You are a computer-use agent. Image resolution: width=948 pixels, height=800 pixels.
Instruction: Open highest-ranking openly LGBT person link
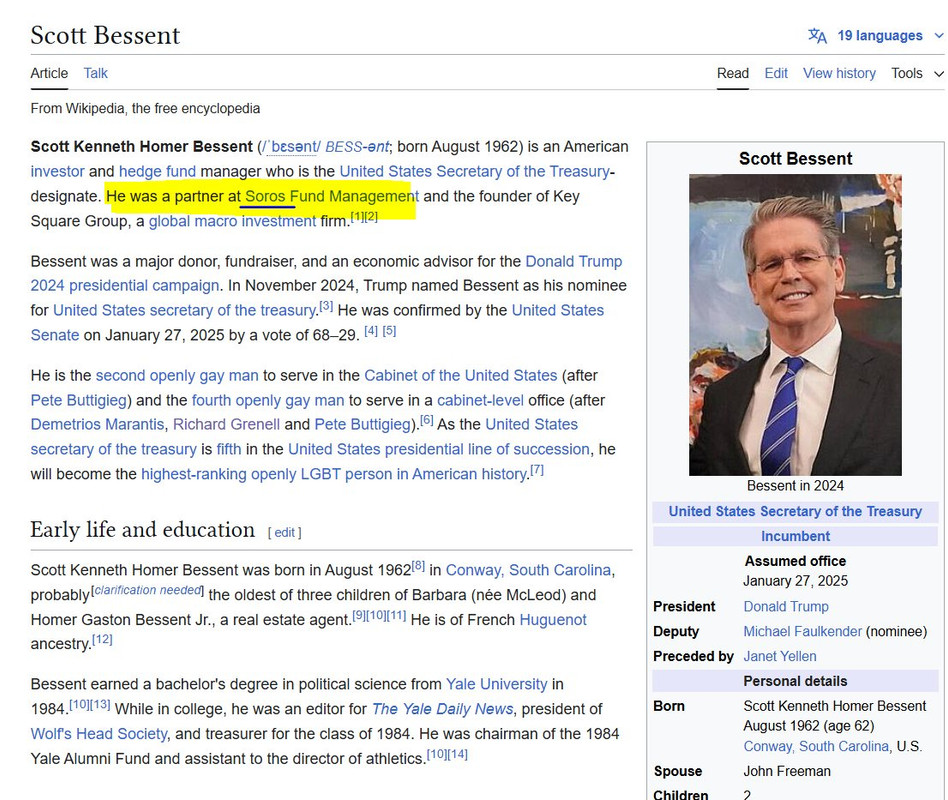[334, 474]
